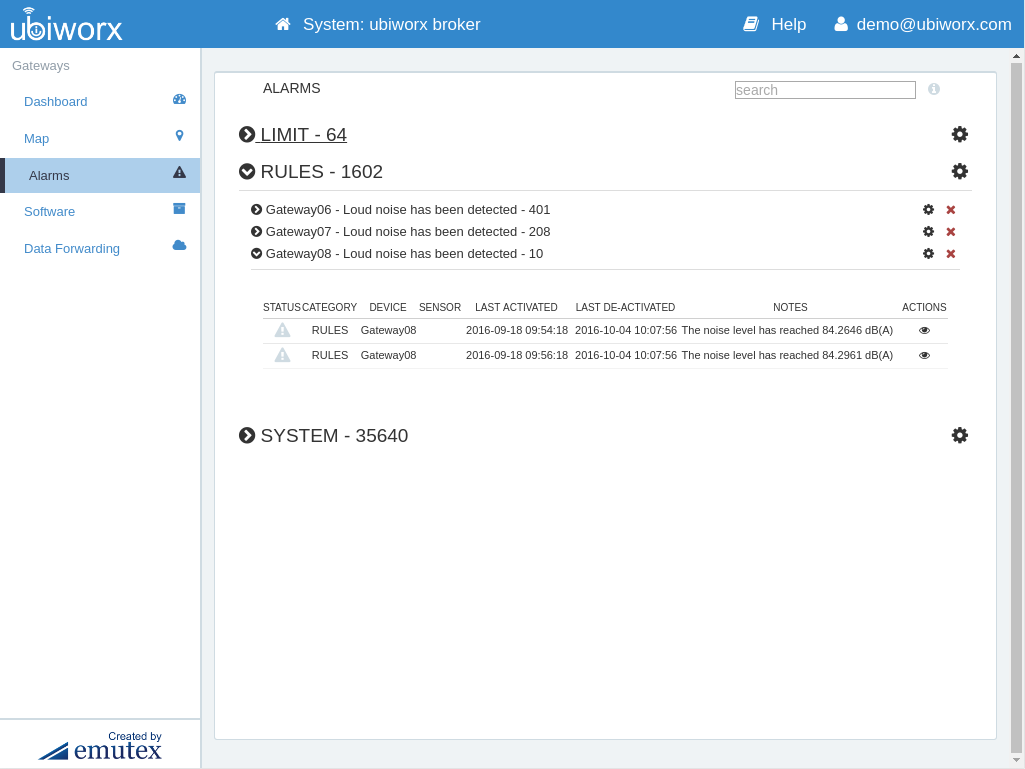Click the home icon beside System title
1025x769 pixels.
point(282,24)
